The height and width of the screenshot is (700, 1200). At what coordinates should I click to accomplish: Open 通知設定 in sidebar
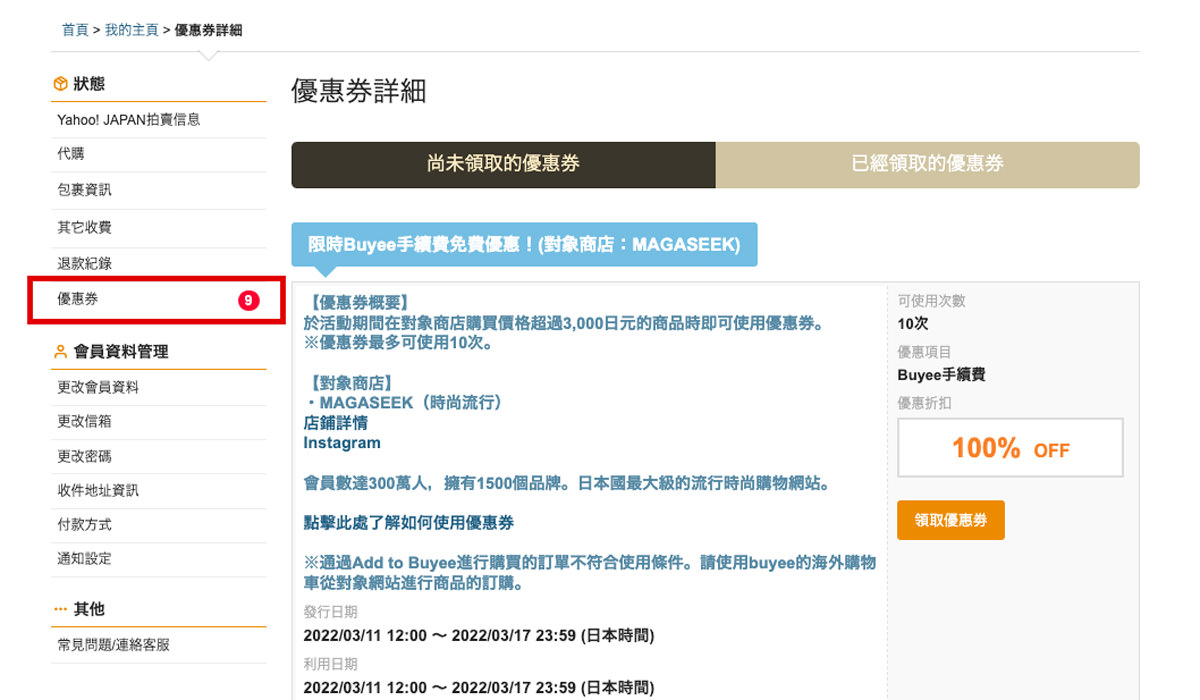[x=84, y=559]
